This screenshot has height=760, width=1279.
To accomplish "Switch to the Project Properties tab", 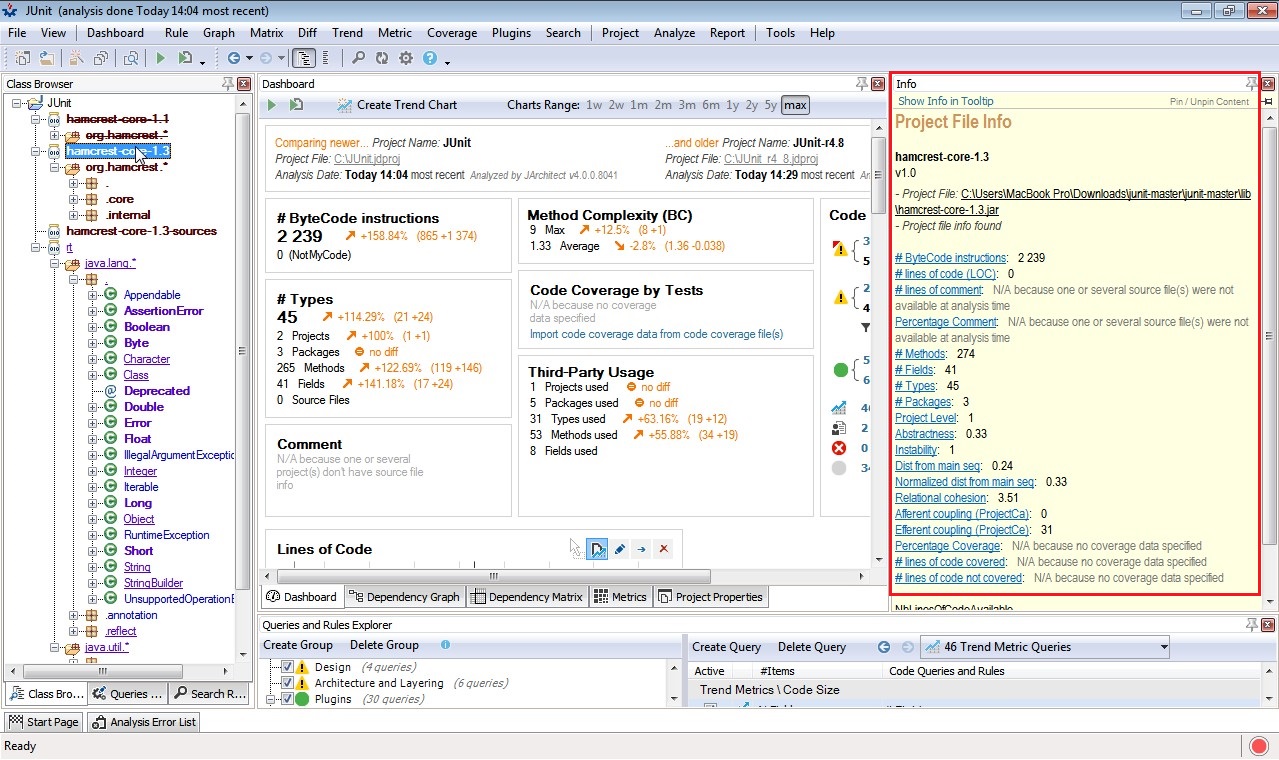I will tap(710, 597).
